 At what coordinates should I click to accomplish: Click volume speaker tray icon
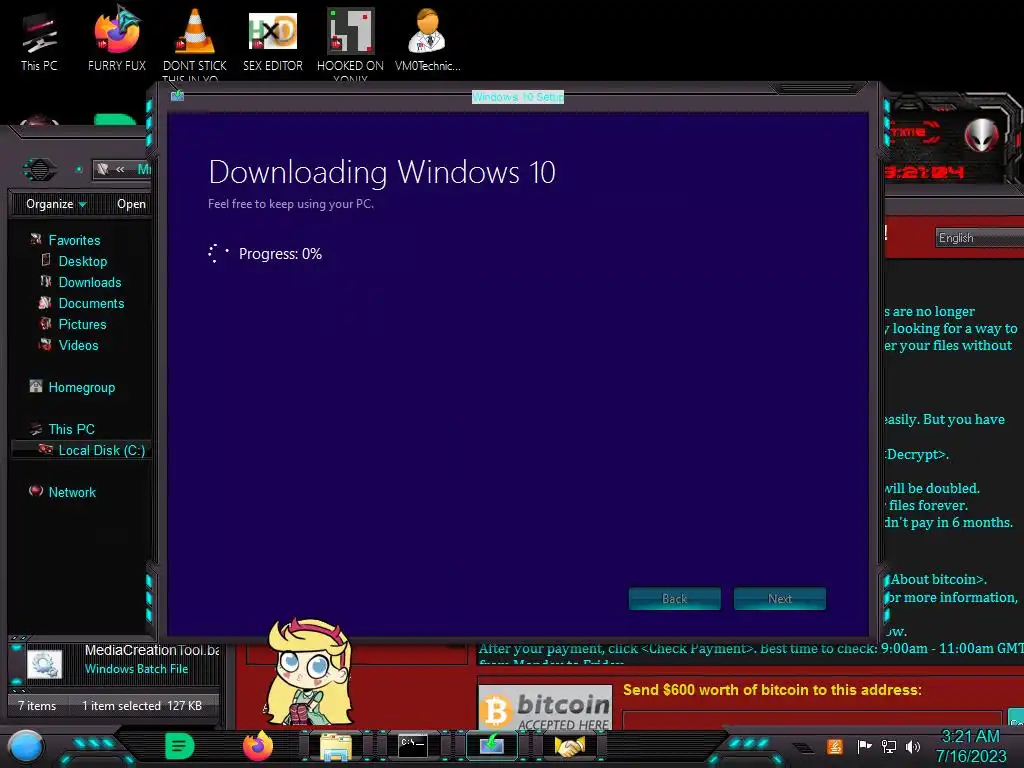pyautogui.click(x=913, y=746)
